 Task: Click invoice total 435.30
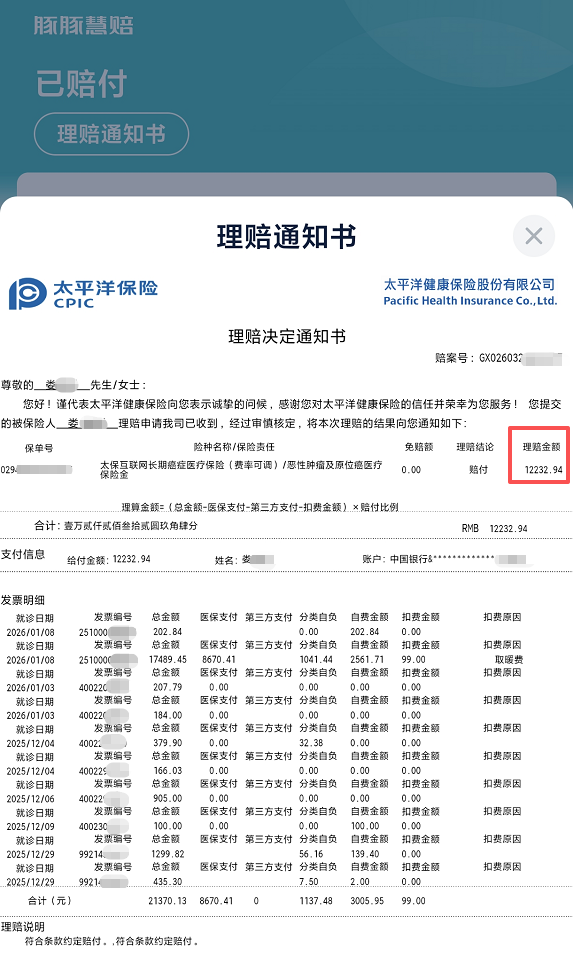[167, 881]
